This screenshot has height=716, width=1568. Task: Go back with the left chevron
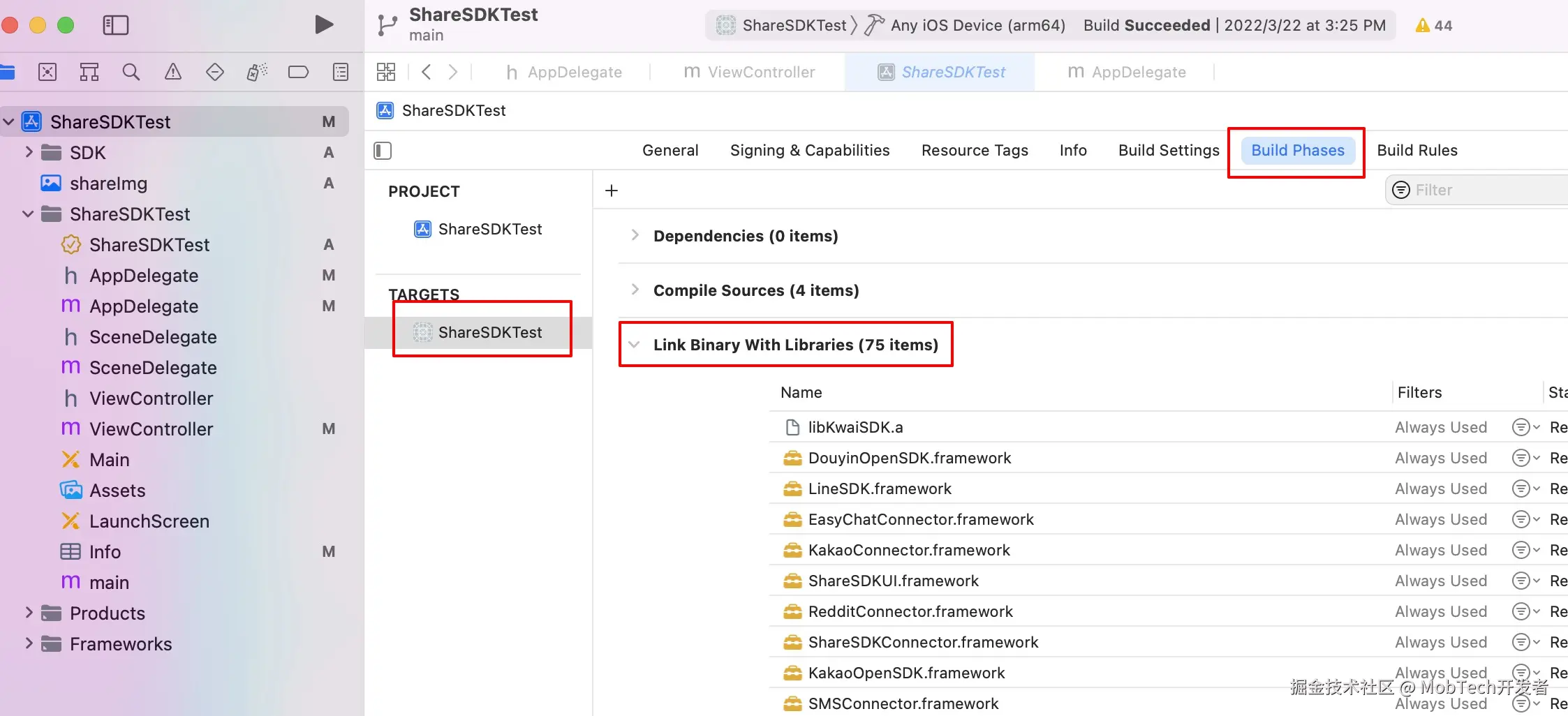pyautogui.click(x=427, y=72)
